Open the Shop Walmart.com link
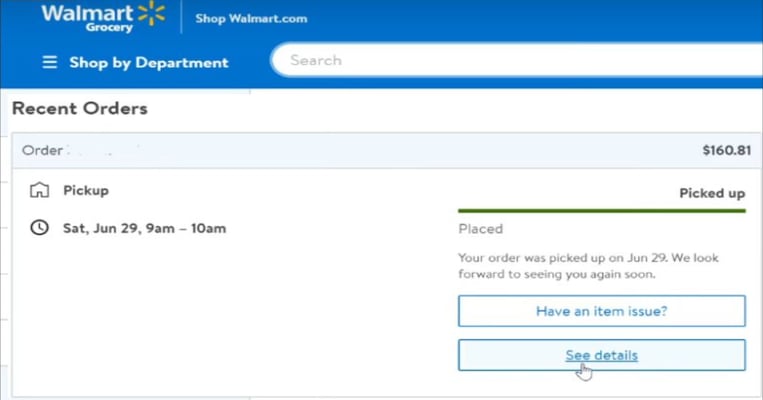 coord(251,19)
